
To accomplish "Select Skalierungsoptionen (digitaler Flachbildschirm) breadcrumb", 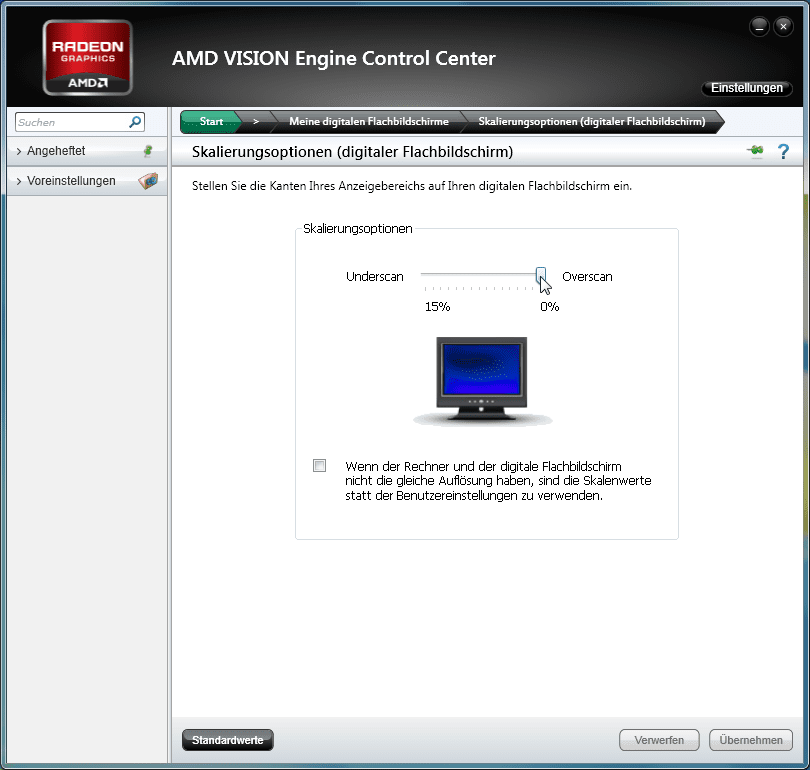I will click(591, 121).
